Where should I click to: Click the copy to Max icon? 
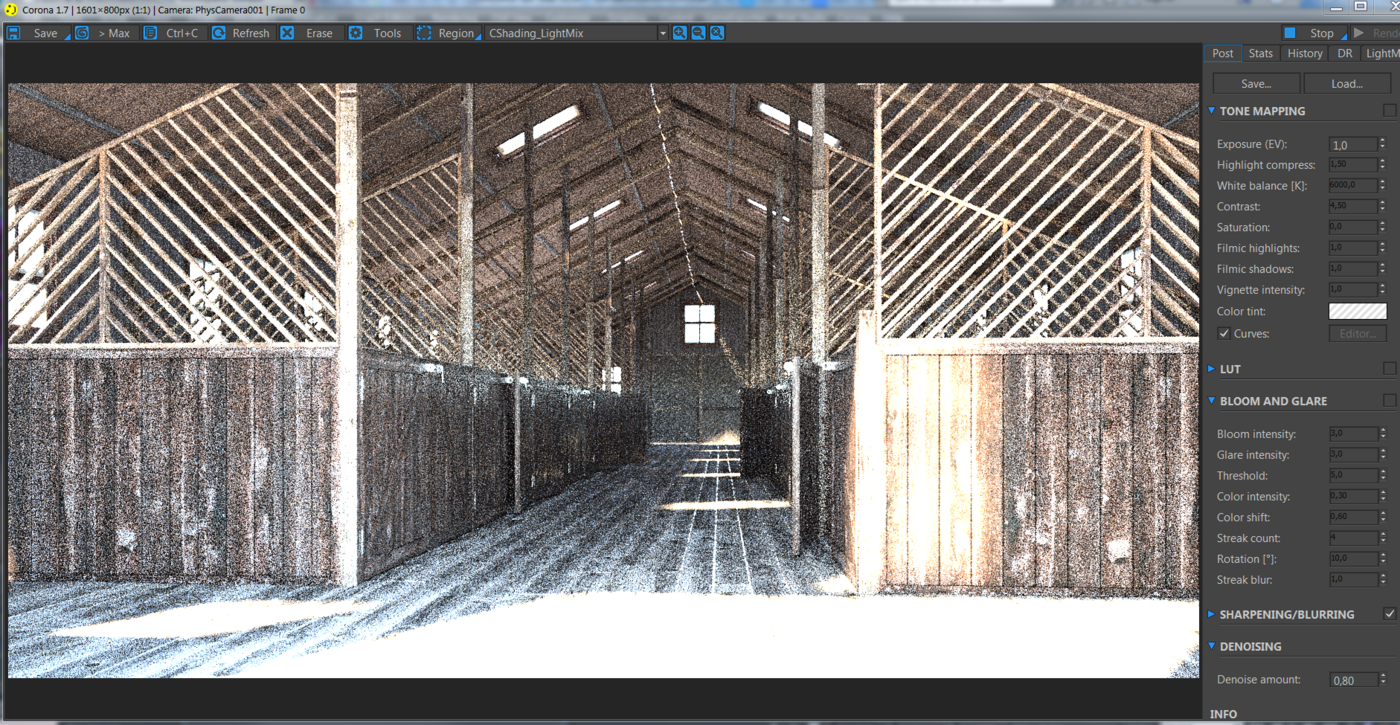(82, 33)
